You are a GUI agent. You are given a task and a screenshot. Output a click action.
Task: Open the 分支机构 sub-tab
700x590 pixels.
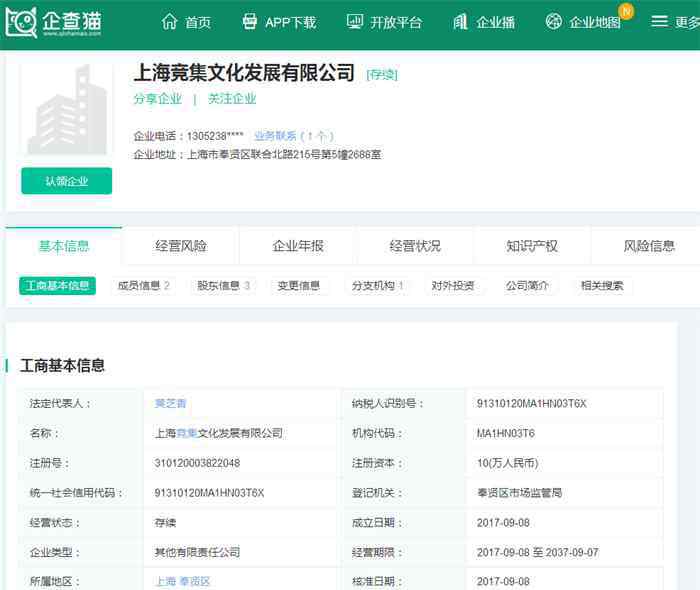point(378,286)
